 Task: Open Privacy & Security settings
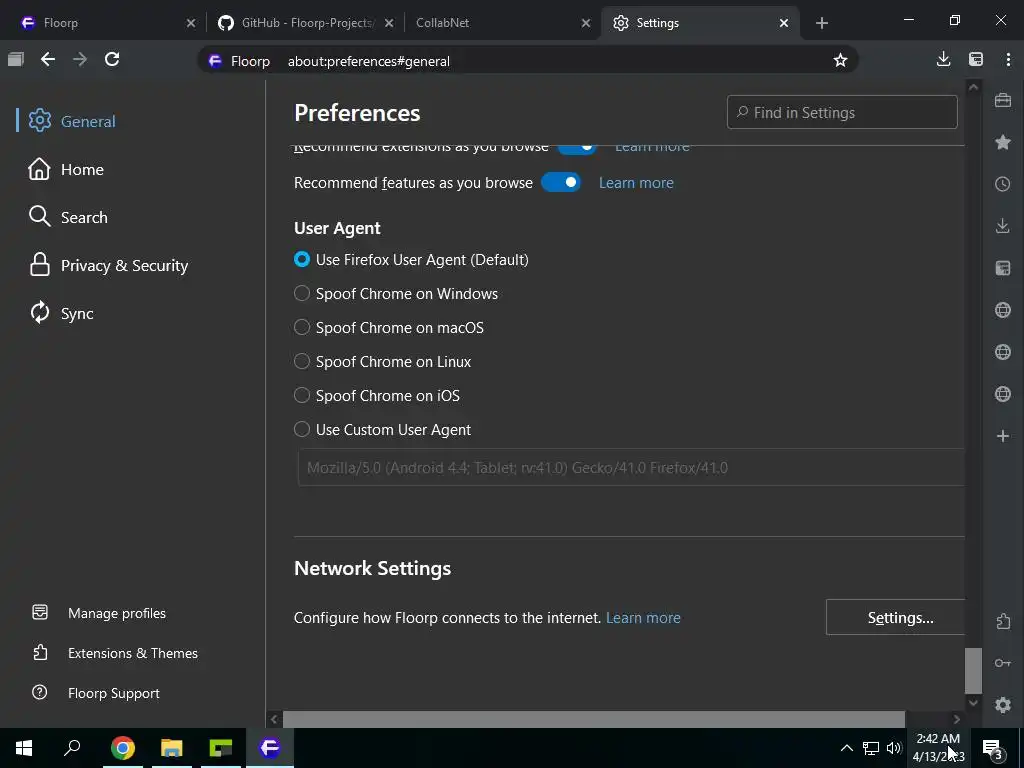[108, 266]
